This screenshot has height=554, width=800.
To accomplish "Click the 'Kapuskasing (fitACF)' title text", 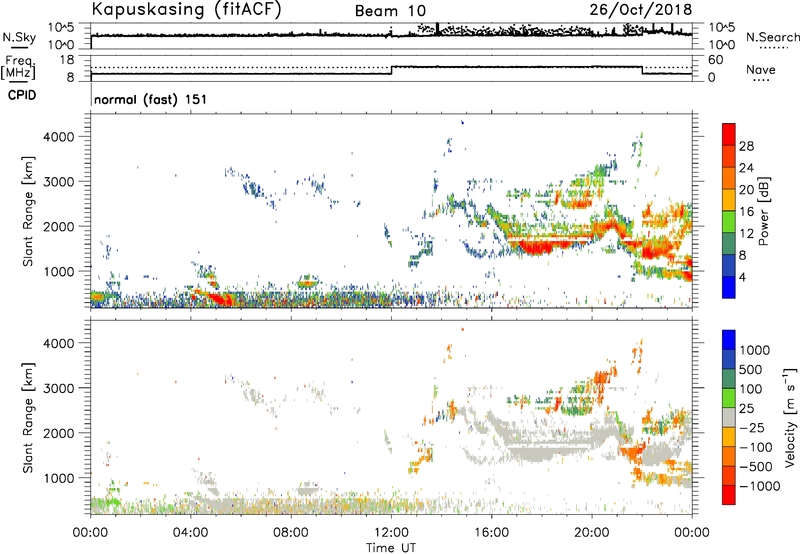I will (x=186, y=10).
